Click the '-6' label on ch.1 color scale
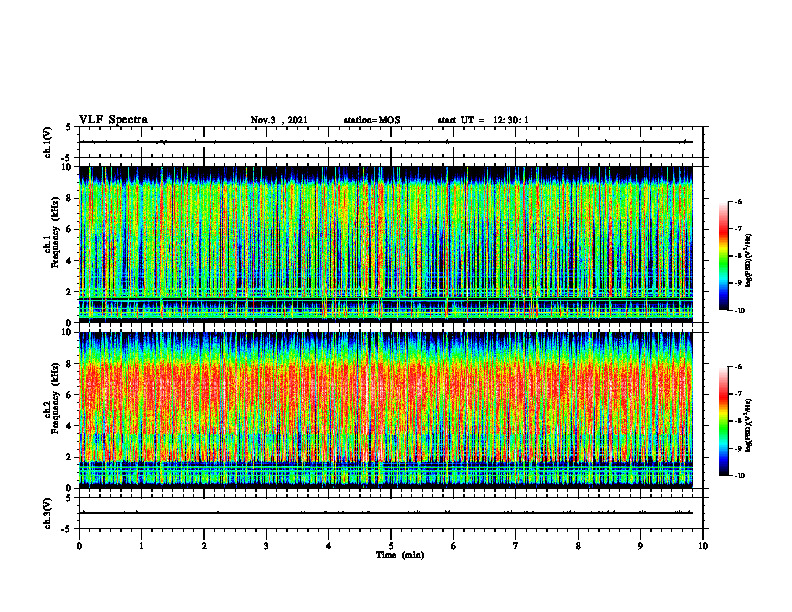Screen dimensions: 792x612 click(x=738, y=202)
